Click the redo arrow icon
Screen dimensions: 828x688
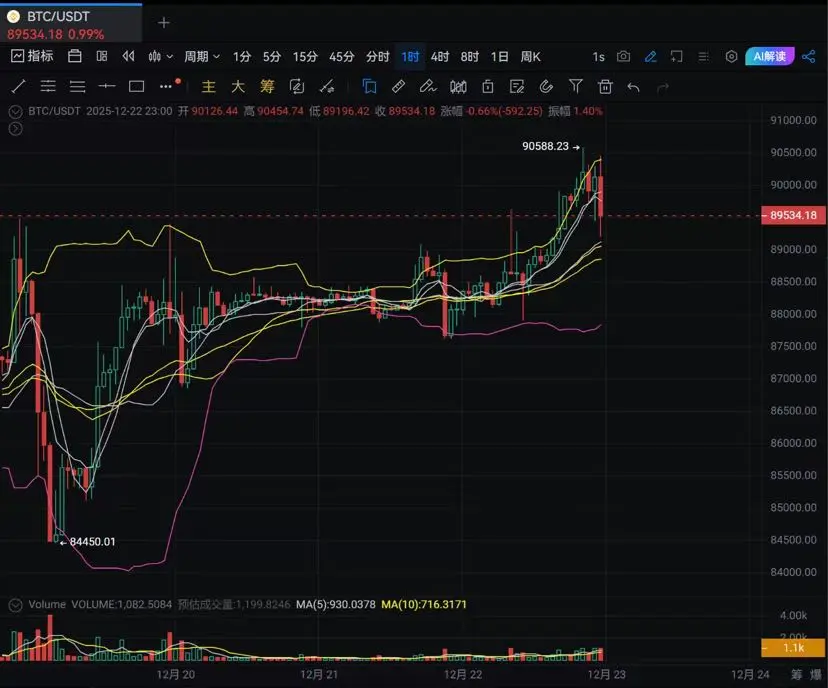click(663, 87)
